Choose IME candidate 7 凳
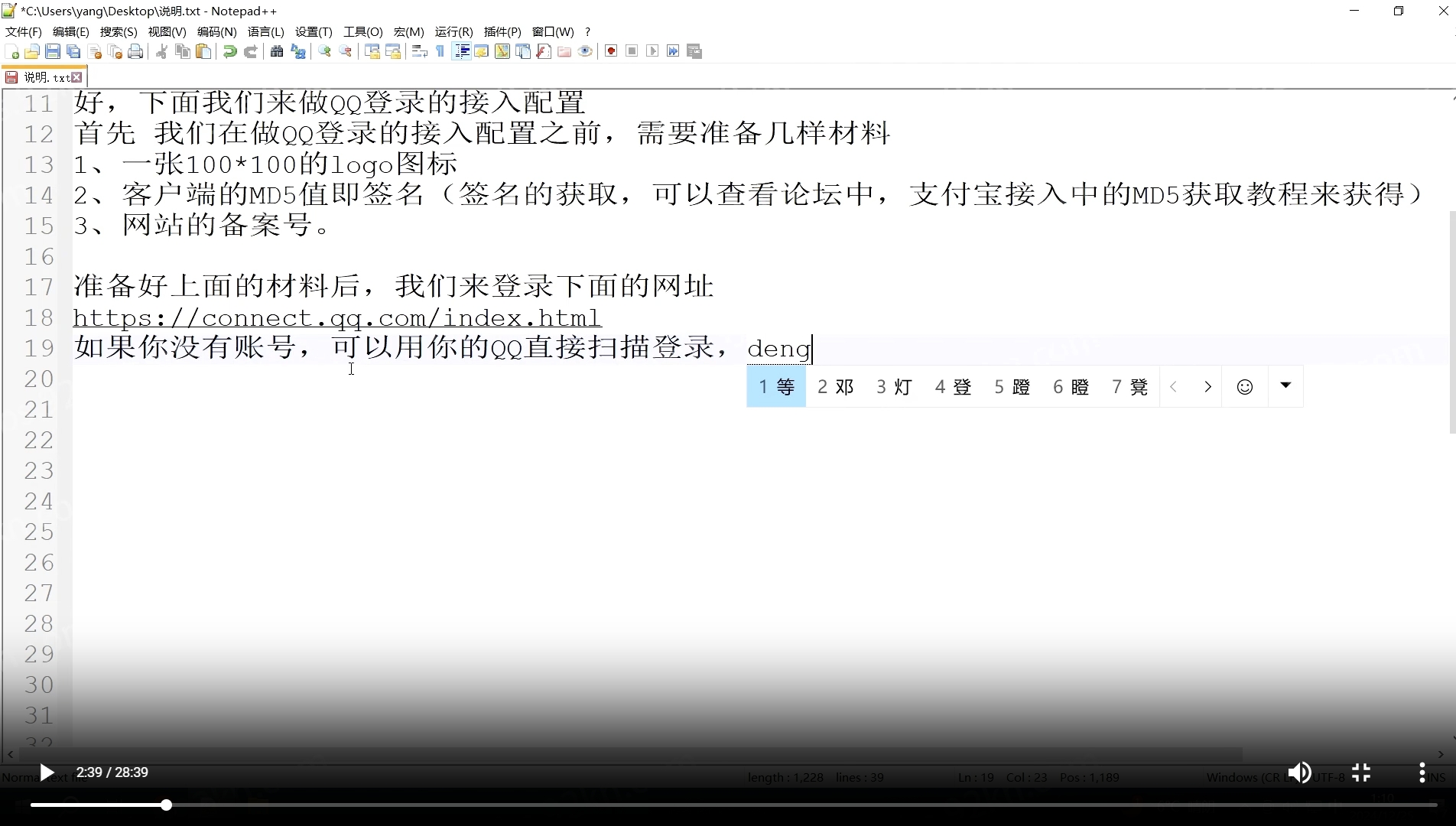This screenshot has height=826, width=1456. point(1129,387)
